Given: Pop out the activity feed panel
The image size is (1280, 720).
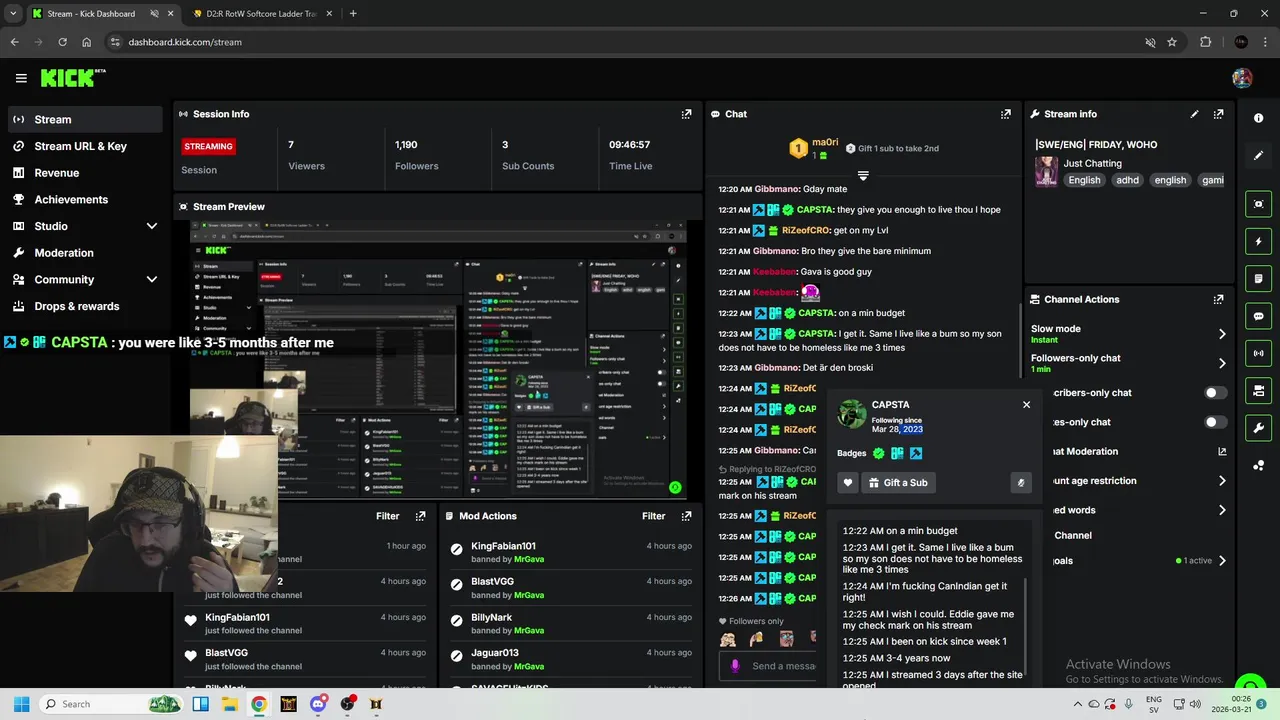Looking at the screenshot, I should 420,516.
